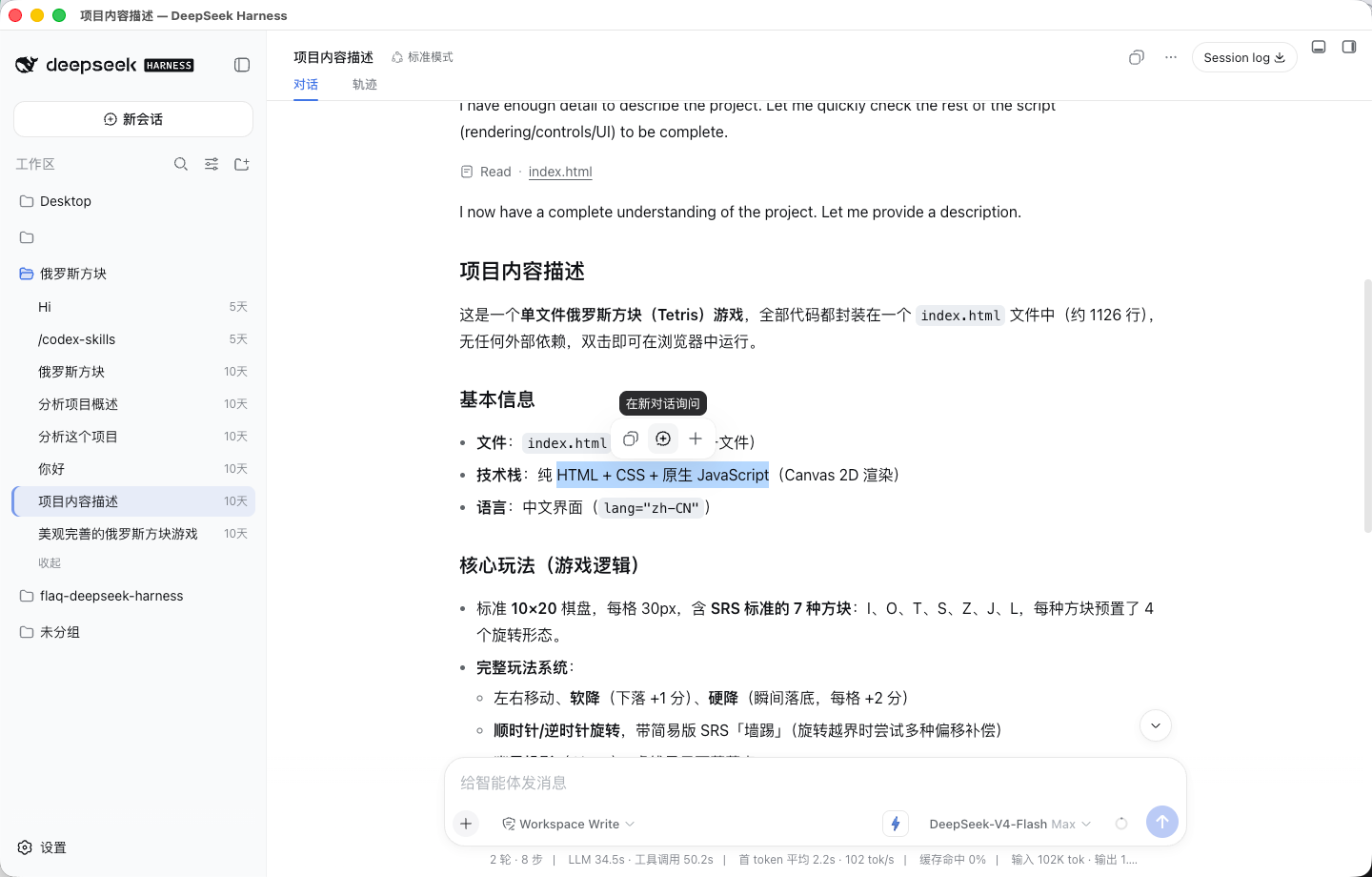Screen dimensions: 1372x877
Task: Copy the conversation via header copy icon
Action: coord(1137,57)
